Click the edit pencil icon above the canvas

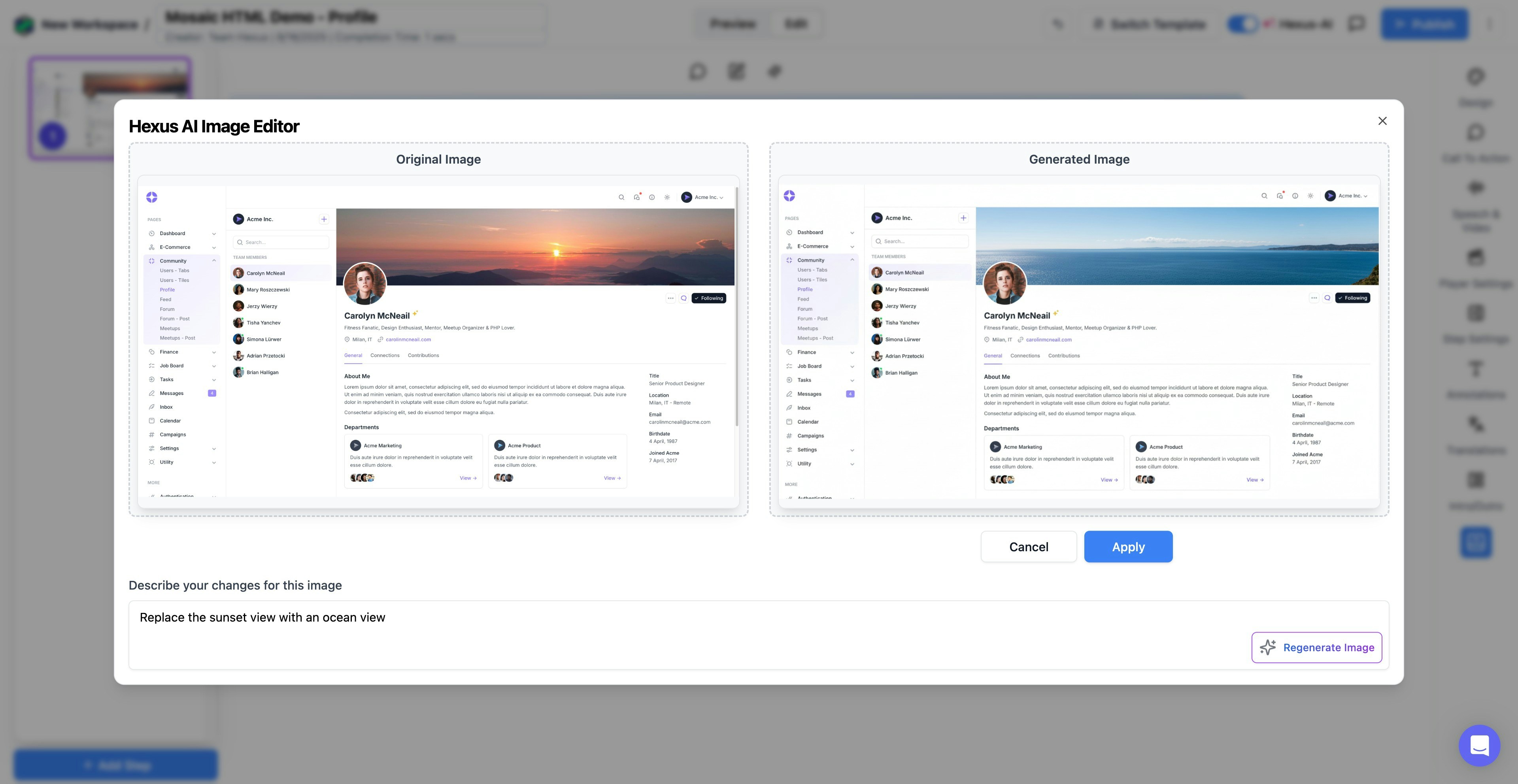pyautogui.click(x=736, y=71)
